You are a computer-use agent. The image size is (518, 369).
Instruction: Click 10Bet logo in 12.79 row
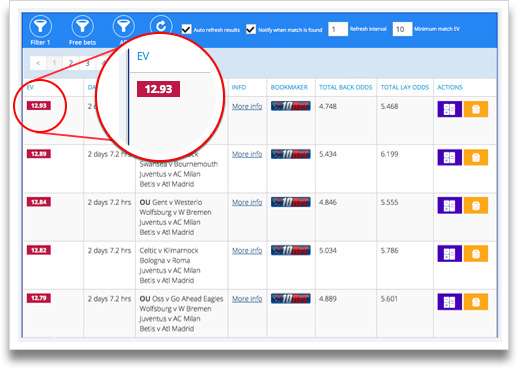(291, 299)
